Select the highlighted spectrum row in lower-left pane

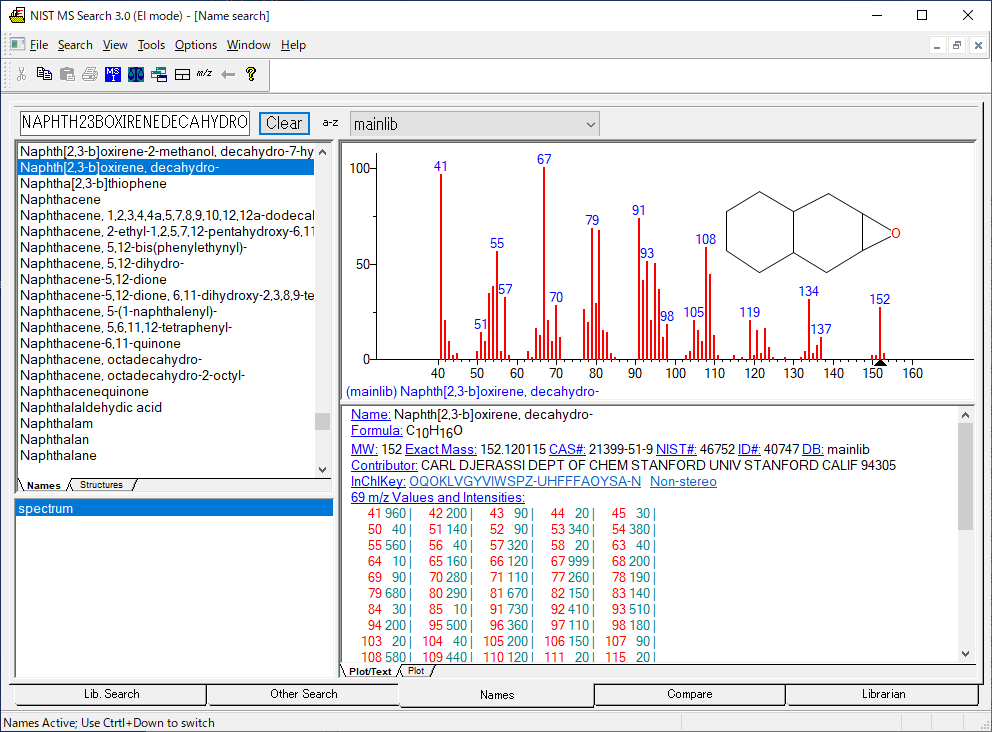pyautogui.click(x=174, y=508)
